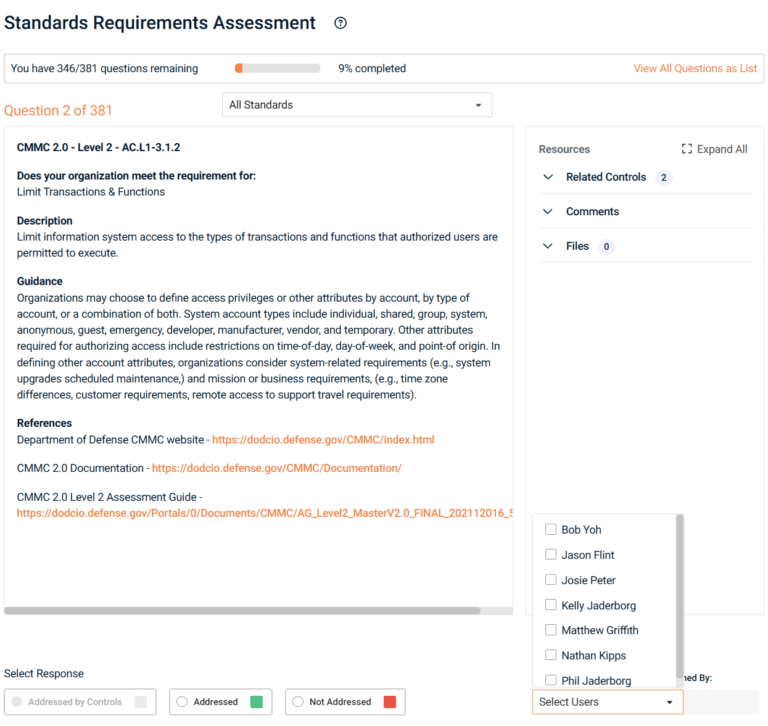Click the Description section heading
Screen dimensions: 768x726
[x=45, y=220]
